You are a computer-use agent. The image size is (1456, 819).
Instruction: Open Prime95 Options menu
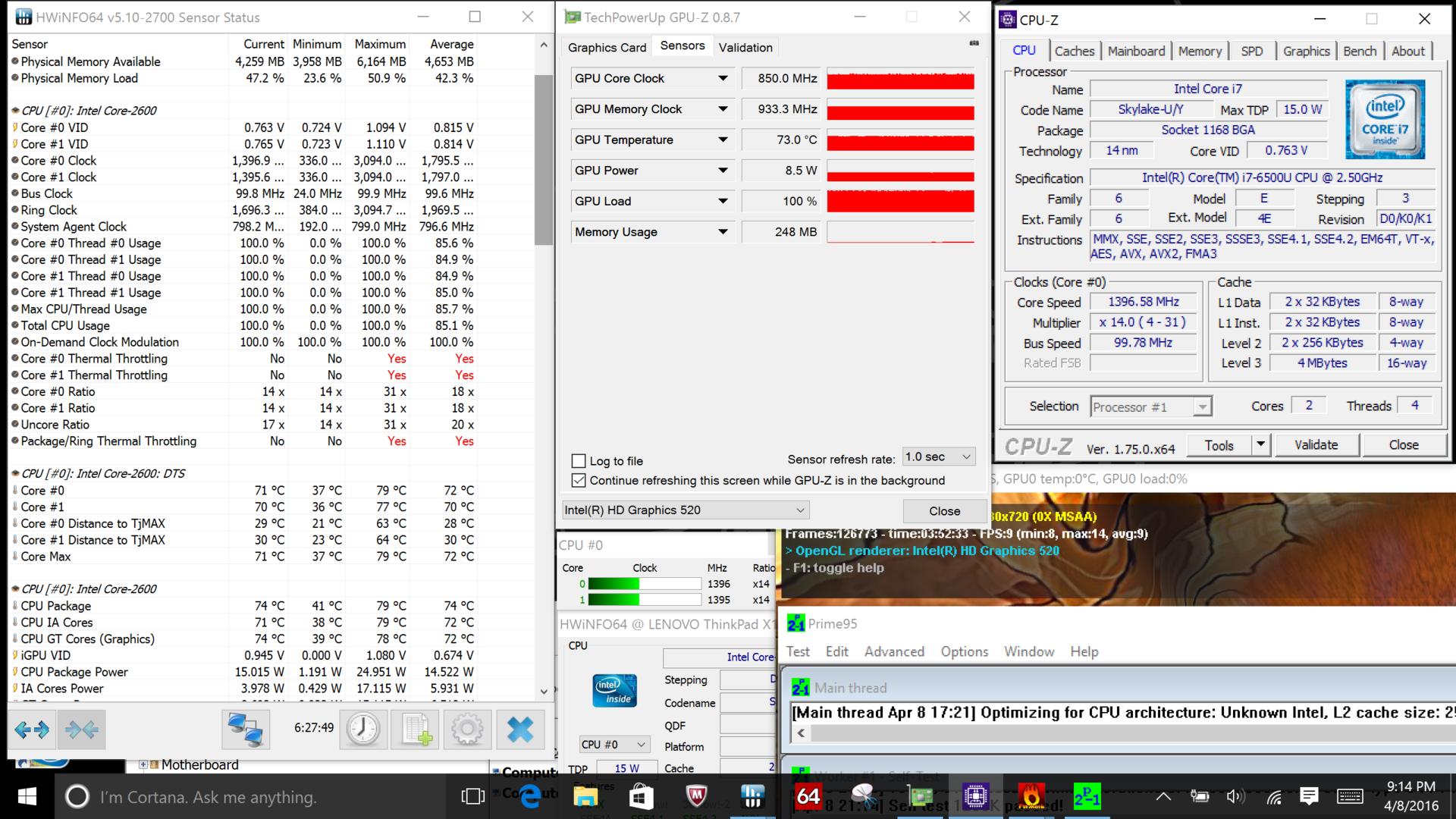(x=965, y=651)
